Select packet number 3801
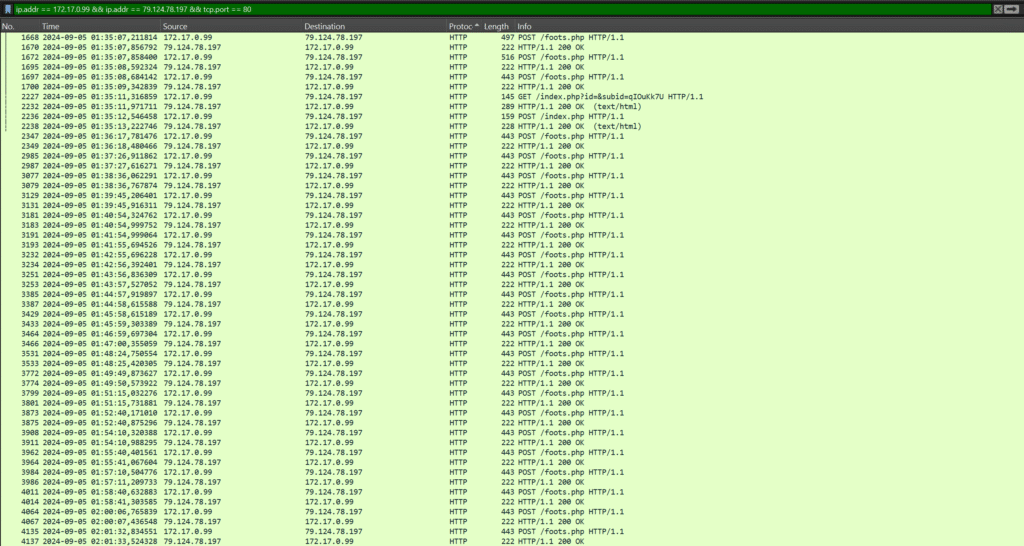Screen dimensions: 1024x546 pos(512,403)
